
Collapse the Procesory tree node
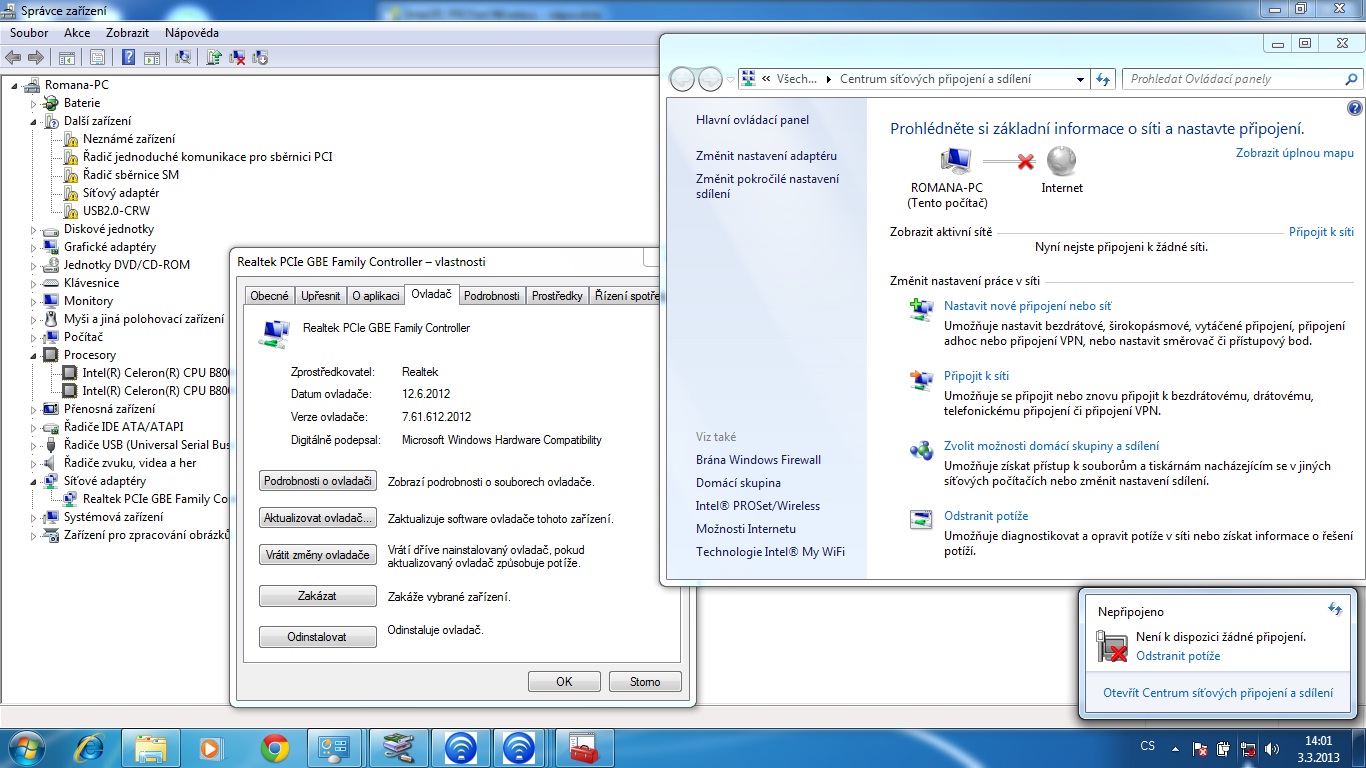(33, 355)
